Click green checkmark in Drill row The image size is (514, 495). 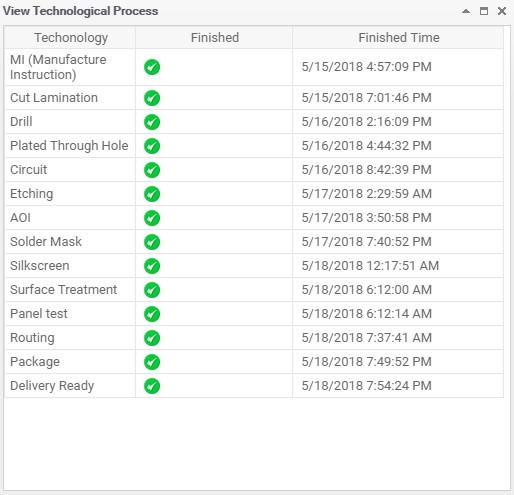click(x=152, y=122)
